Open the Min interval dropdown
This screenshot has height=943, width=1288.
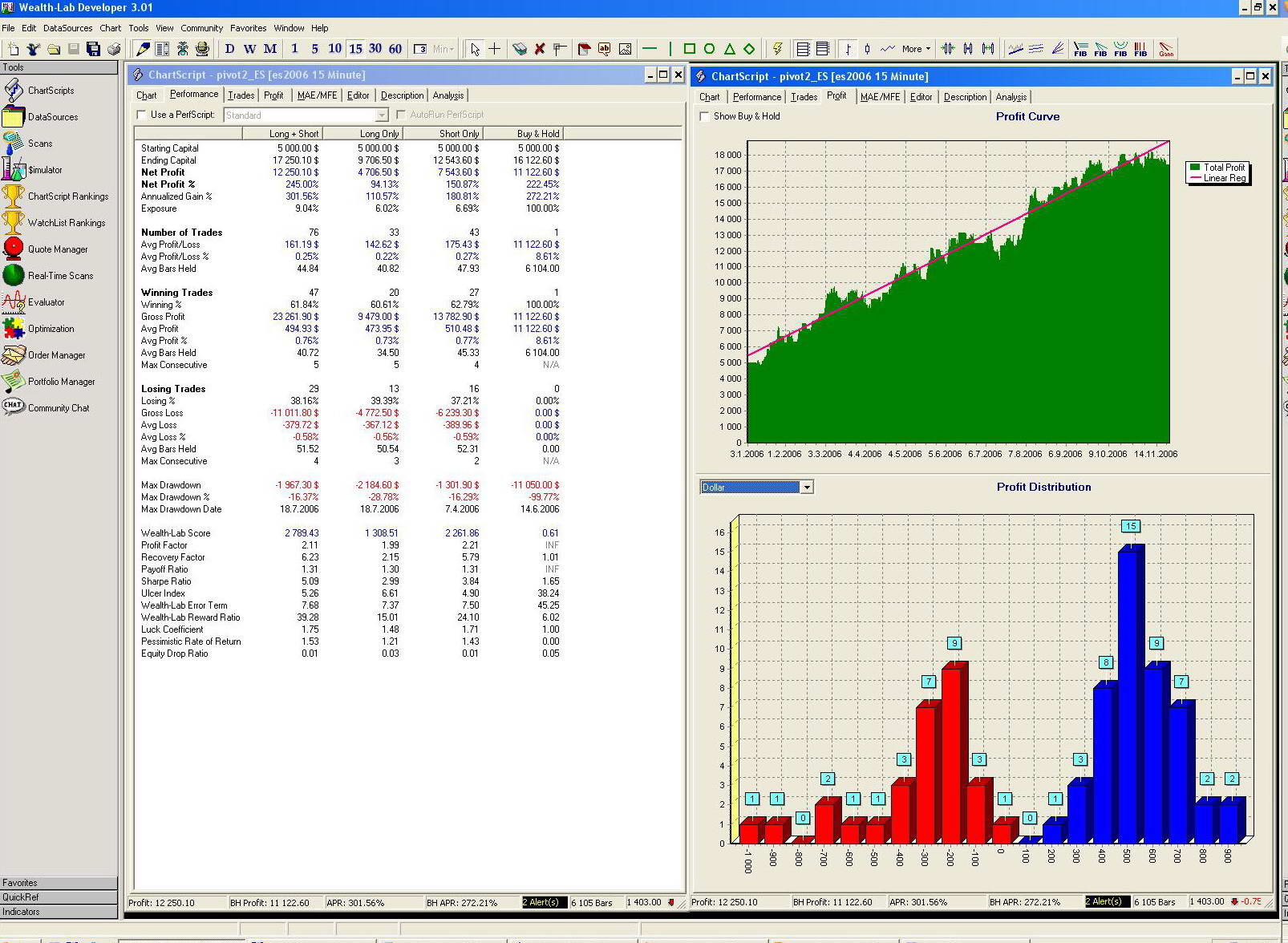pos(444,49)
